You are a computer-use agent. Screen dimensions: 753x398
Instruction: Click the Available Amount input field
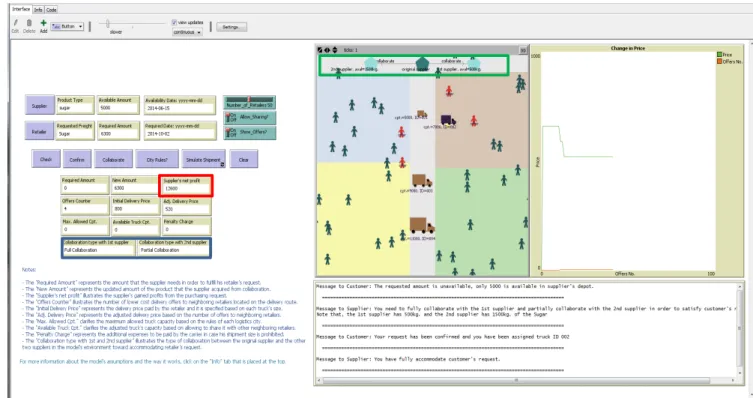[118, 105]
